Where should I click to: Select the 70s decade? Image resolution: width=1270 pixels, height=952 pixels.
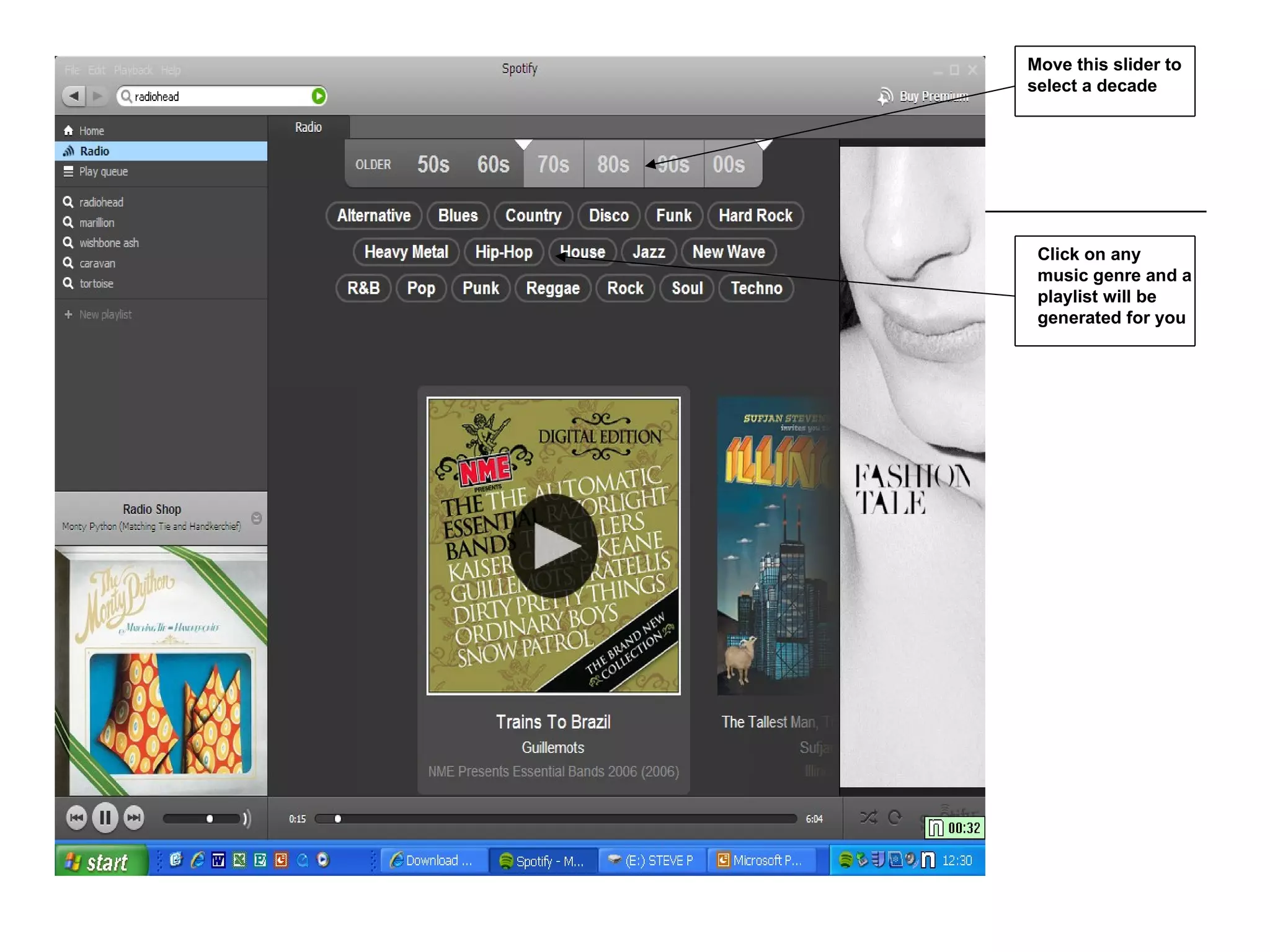tap(553, 165)
